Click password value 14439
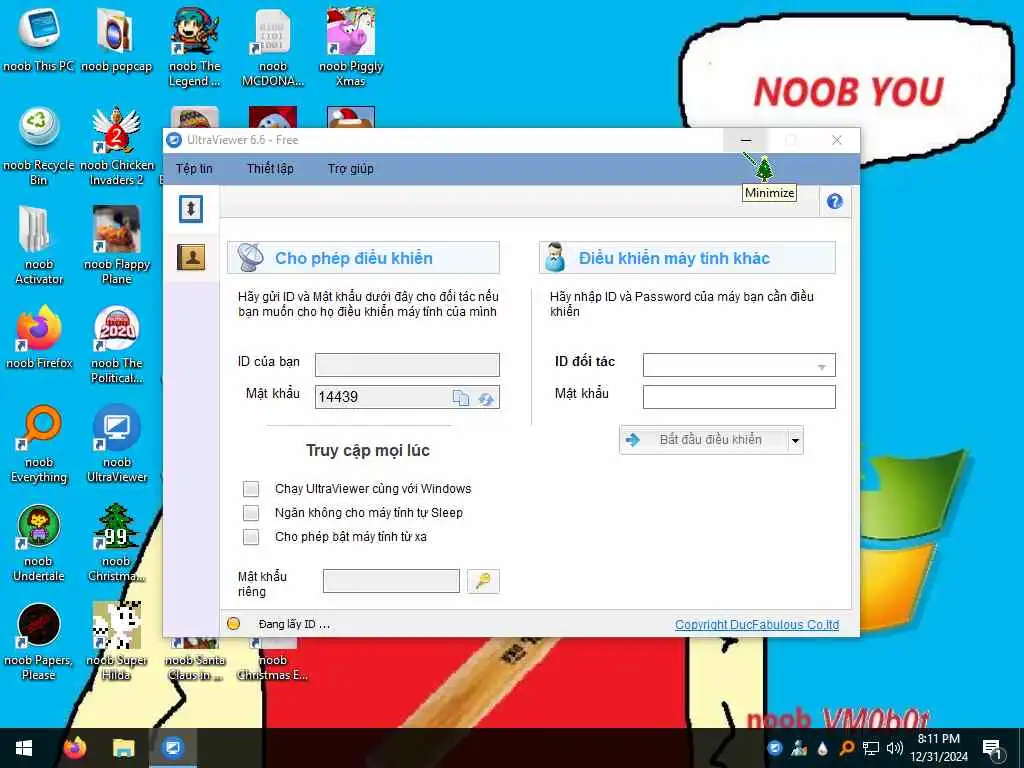The width and height of the screenshot is (1024, 768). coord(338,397)
